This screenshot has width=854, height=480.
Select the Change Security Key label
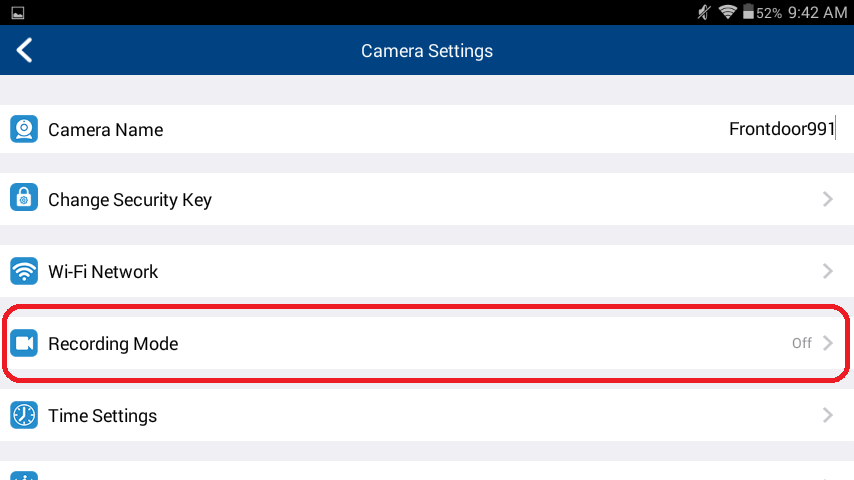(x=130, y=200)
